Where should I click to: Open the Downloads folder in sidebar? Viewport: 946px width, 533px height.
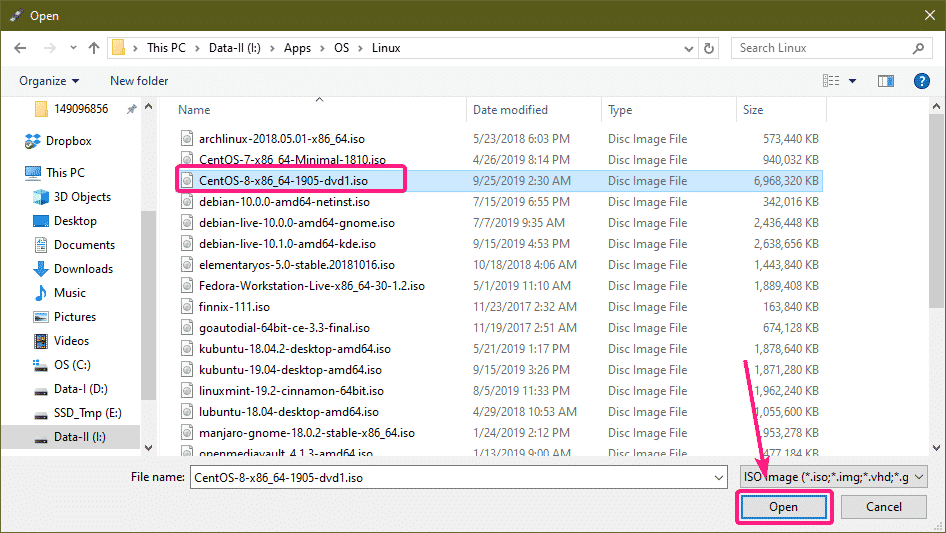(x=83, y=269)
